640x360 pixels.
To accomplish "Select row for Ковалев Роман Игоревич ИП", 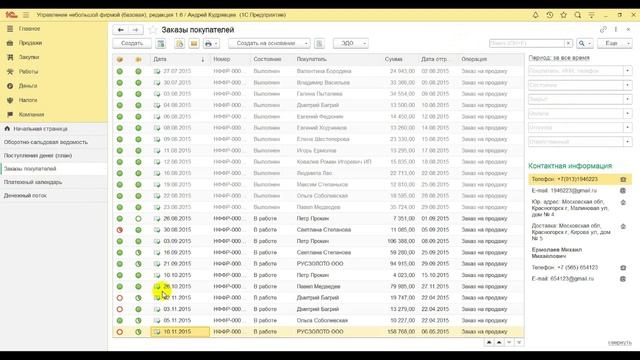I will (x=318, y=162).
